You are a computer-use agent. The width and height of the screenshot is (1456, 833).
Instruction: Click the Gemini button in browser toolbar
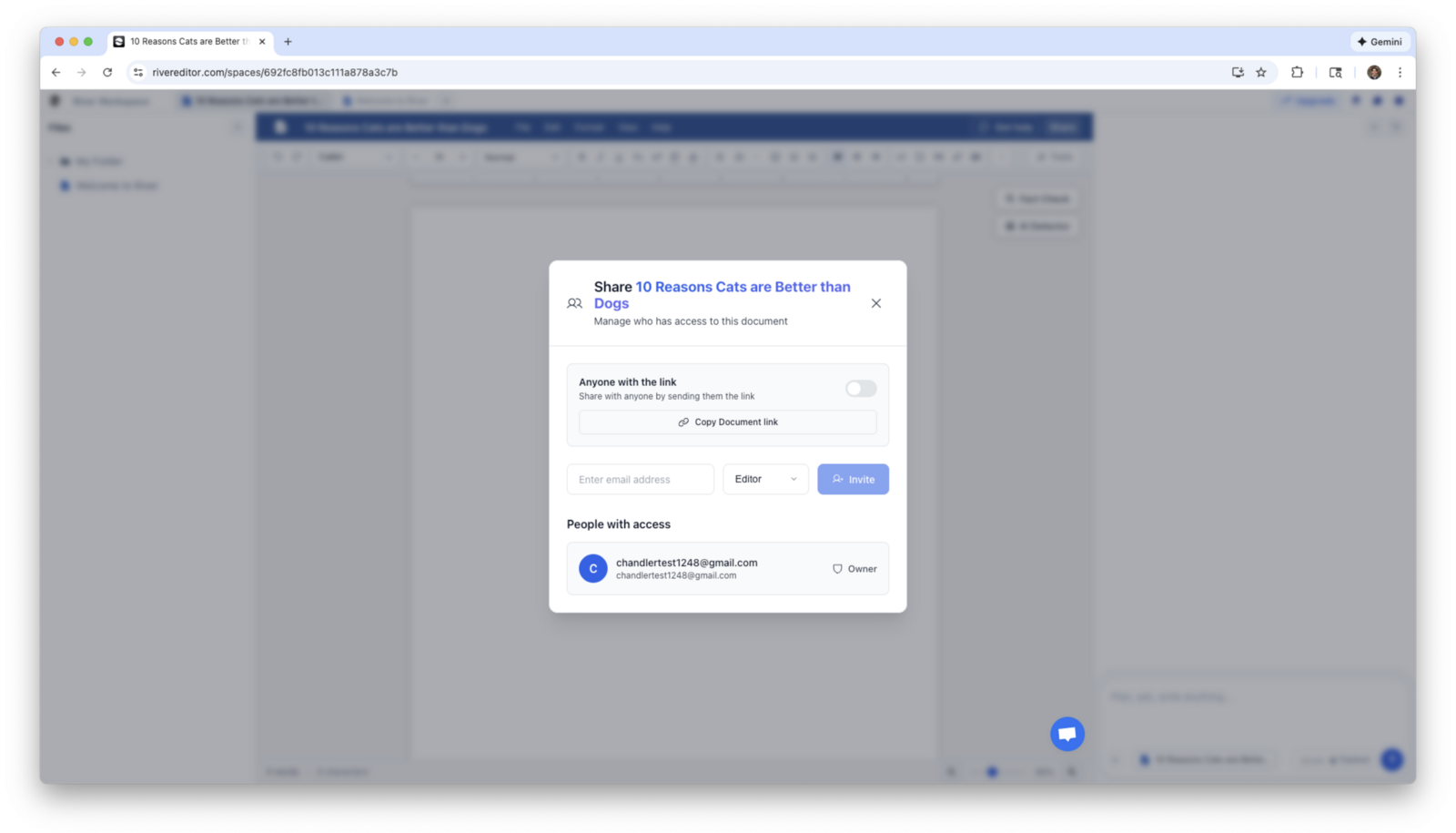(x=1378, y=41)
